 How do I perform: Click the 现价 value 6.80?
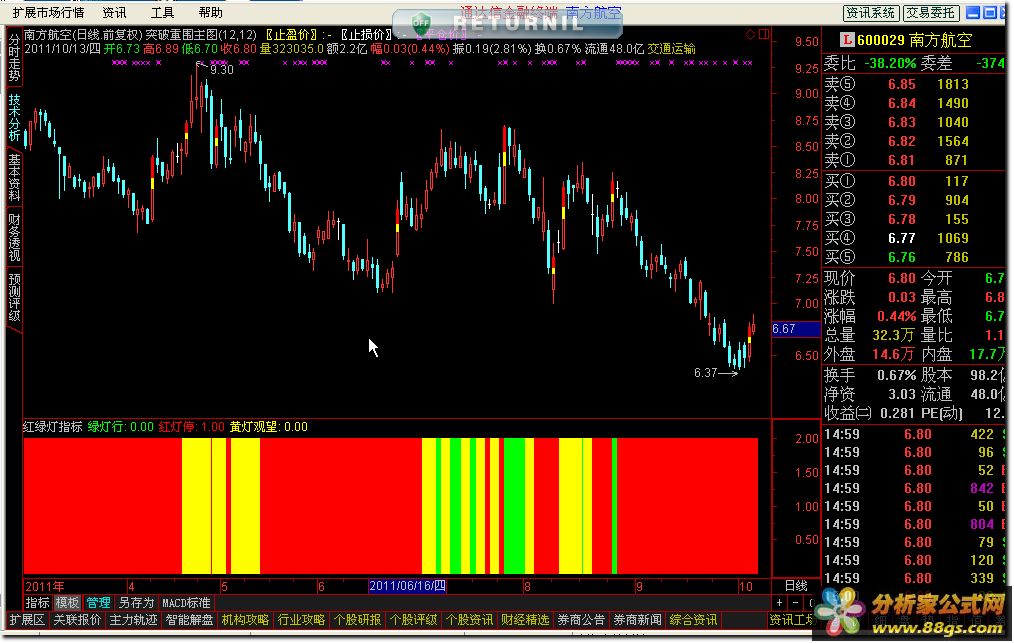[x=901, y=278]
